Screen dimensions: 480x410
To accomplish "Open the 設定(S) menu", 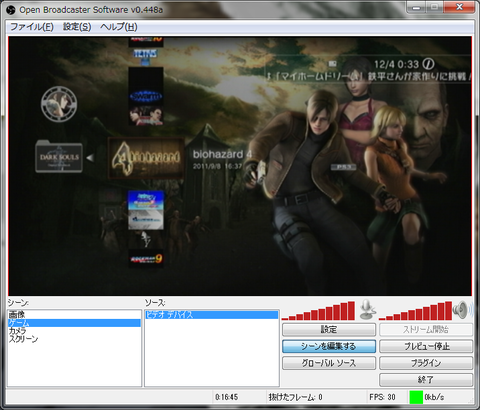I will [77, 27].
